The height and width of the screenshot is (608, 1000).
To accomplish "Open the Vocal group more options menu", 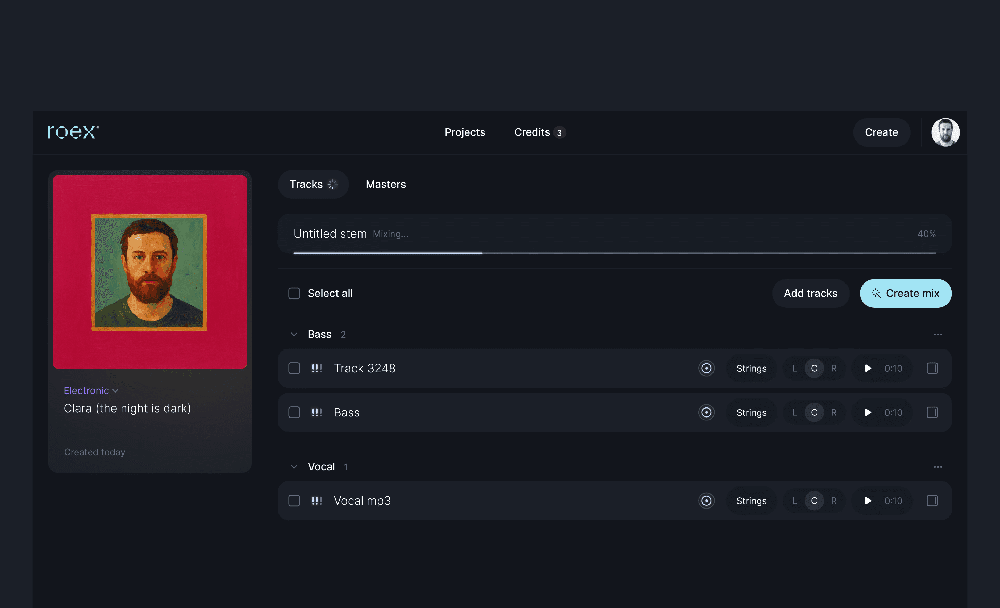I will coord(938,467).
